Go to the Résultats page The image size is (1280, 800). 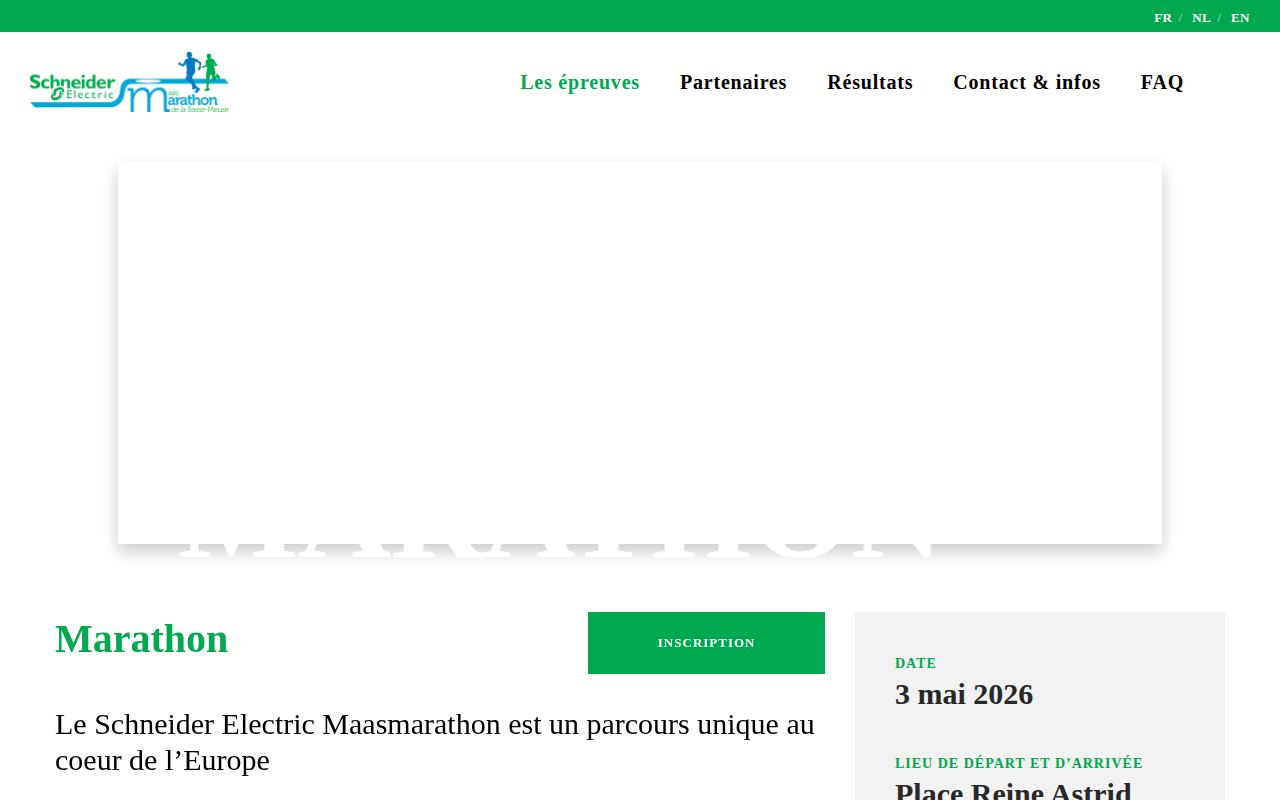pos(870,82)
